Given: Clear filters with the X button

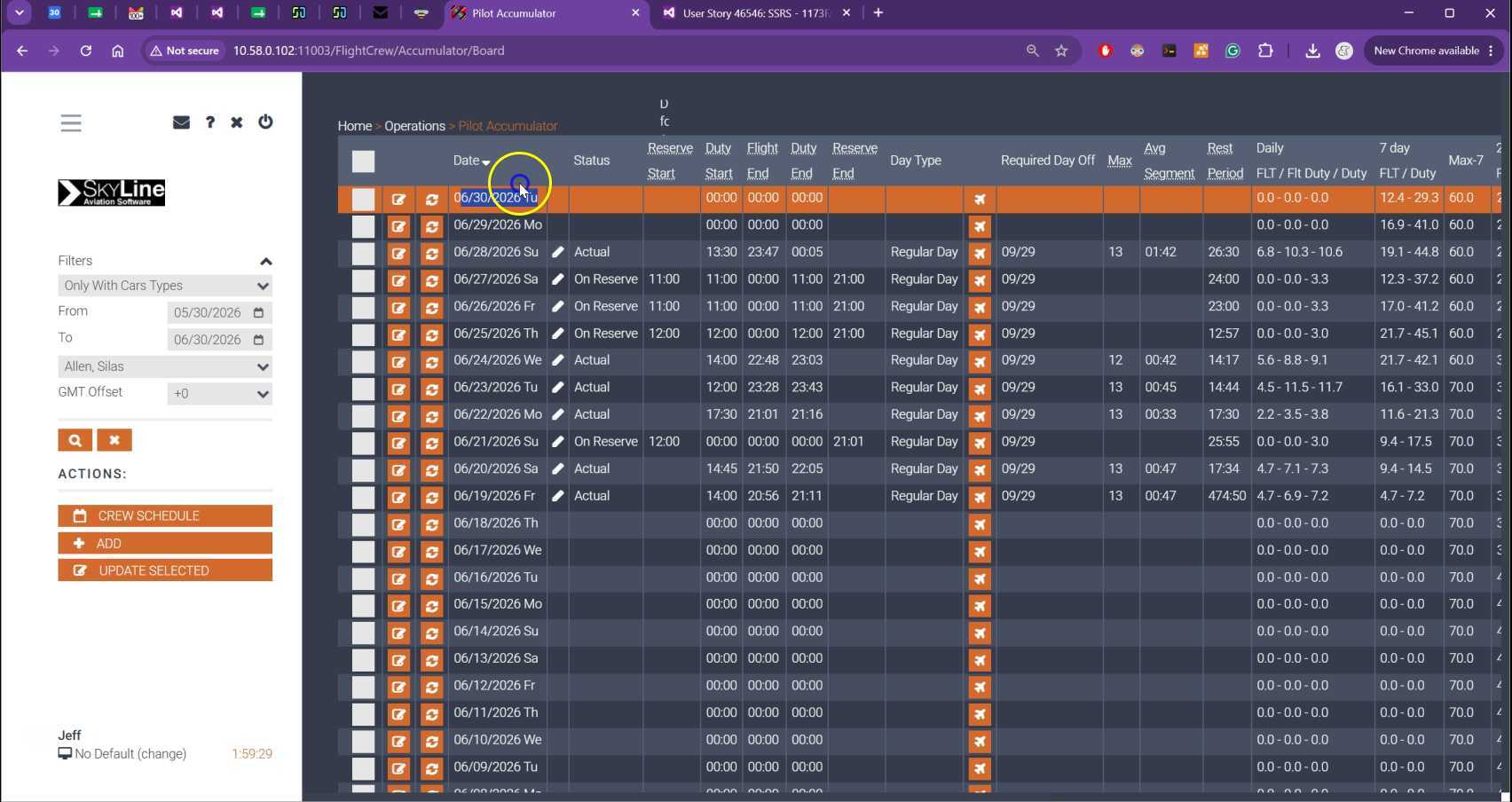Looking at the screenshot, I should (x=114, y=440).
